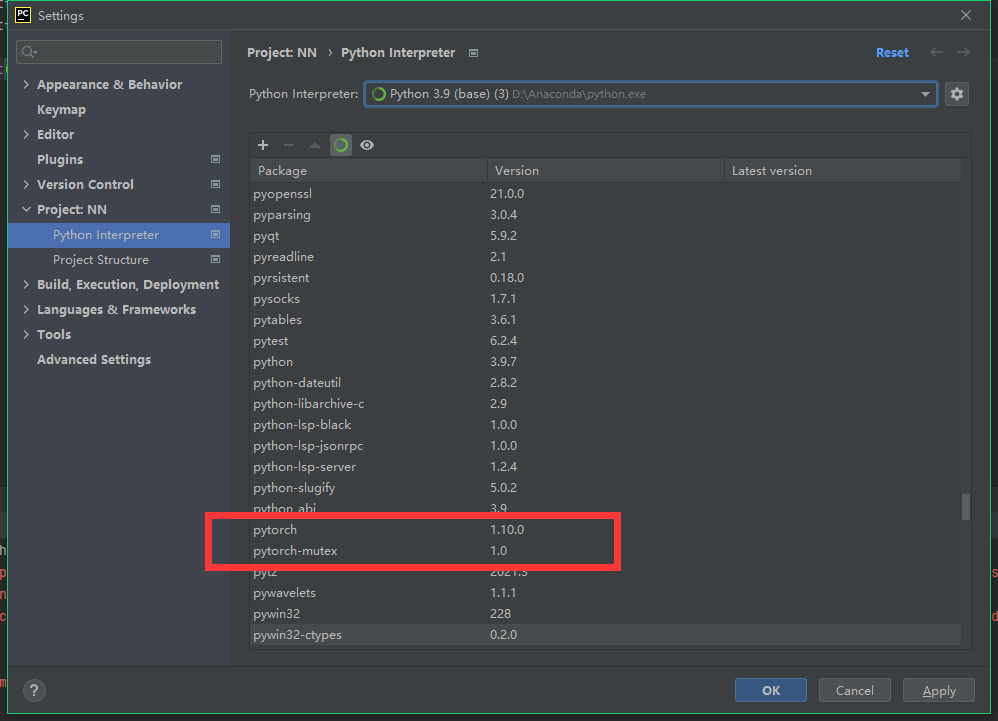Click the Uninstall package minus icon
This screenshot has height=721, width=998.
288,145
